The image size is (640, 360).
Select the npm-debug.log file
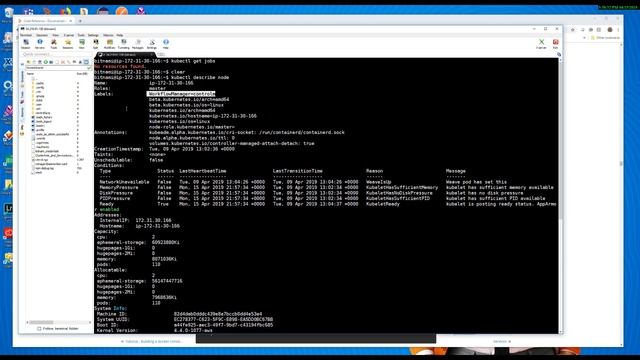pos(44,168)
